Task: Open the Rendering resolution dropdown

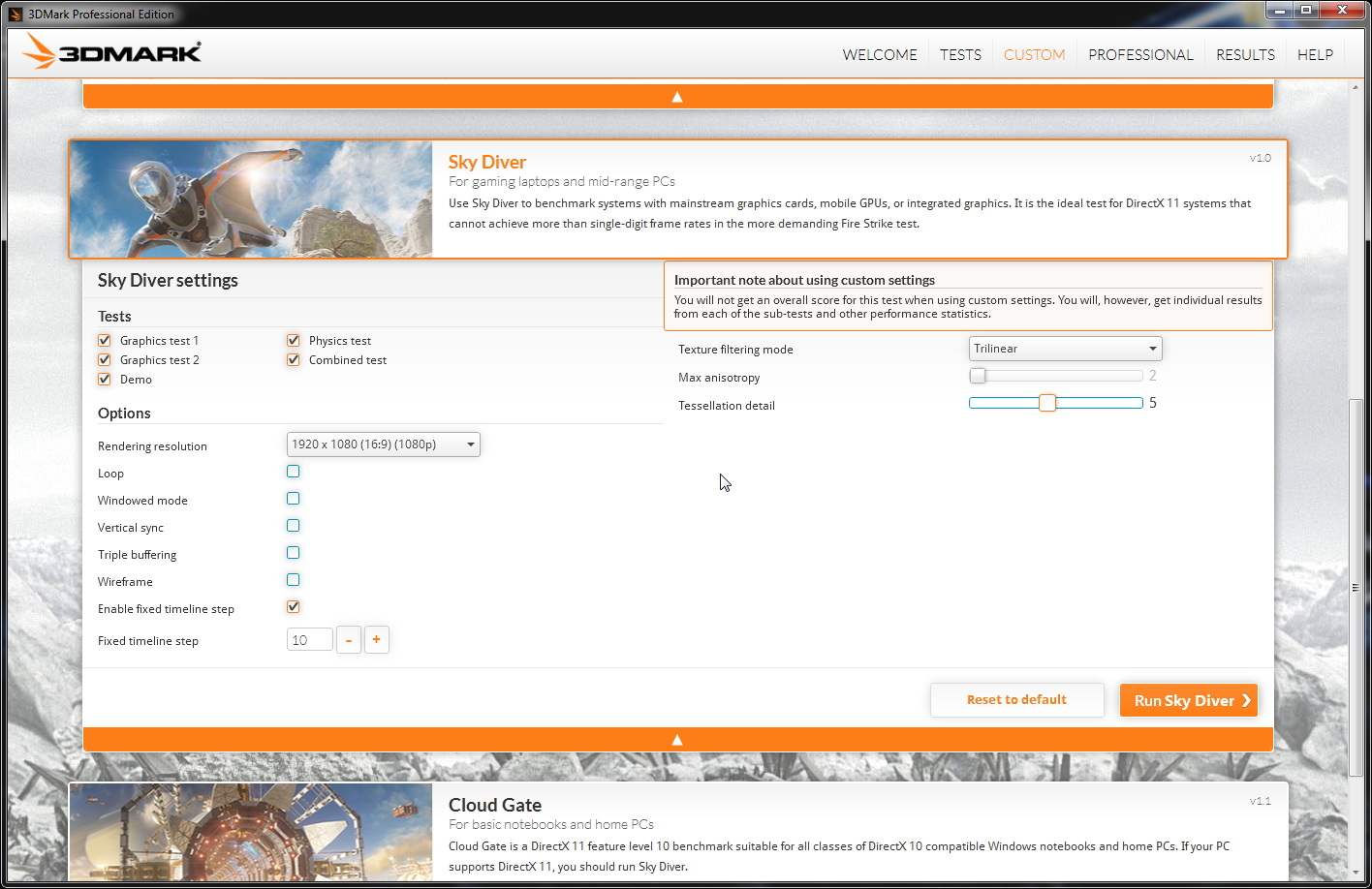Action: [384, 444]
